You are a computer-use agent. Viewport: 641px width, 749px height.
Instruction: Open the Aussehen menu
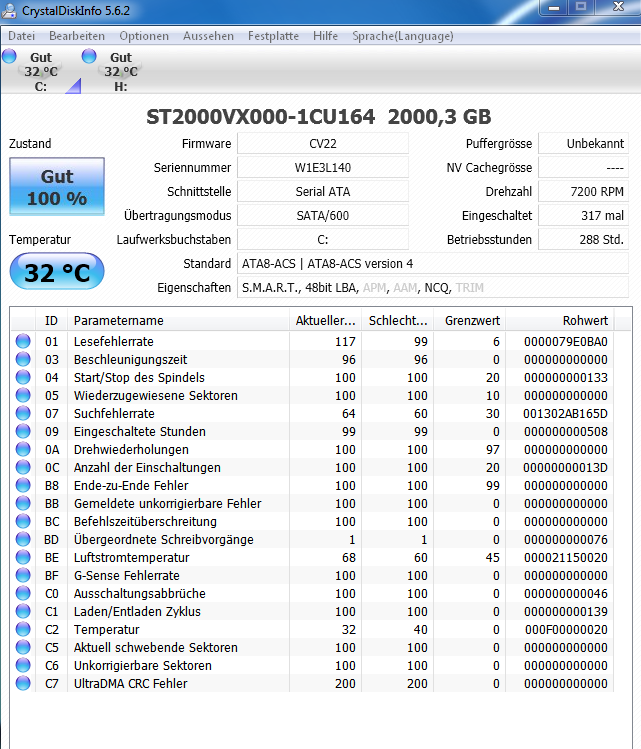click(208, 36)
